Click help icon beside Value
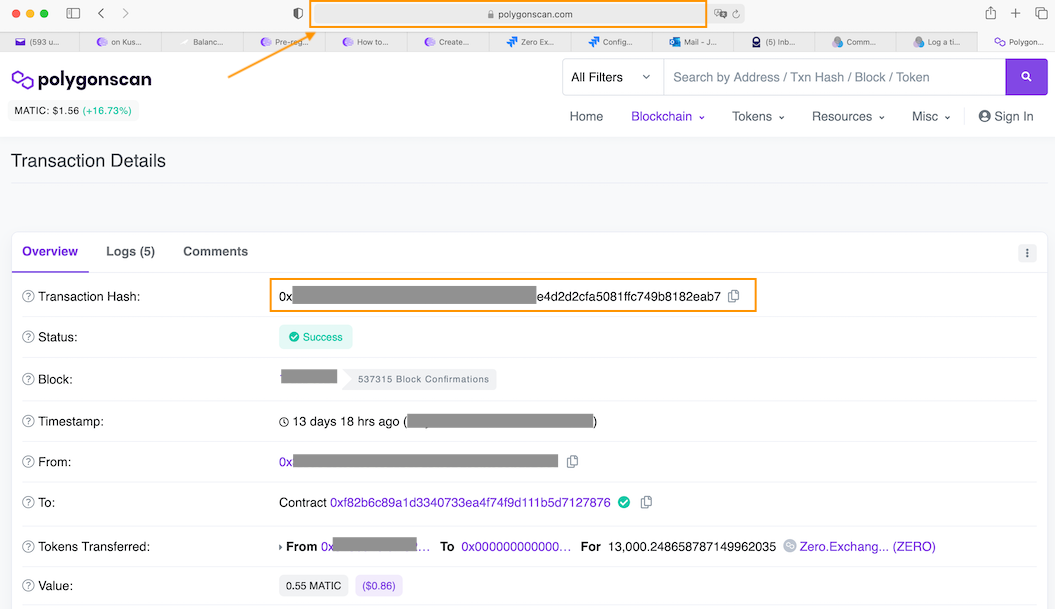Screen dimensions: 1055x609 (x=28, y=585)
